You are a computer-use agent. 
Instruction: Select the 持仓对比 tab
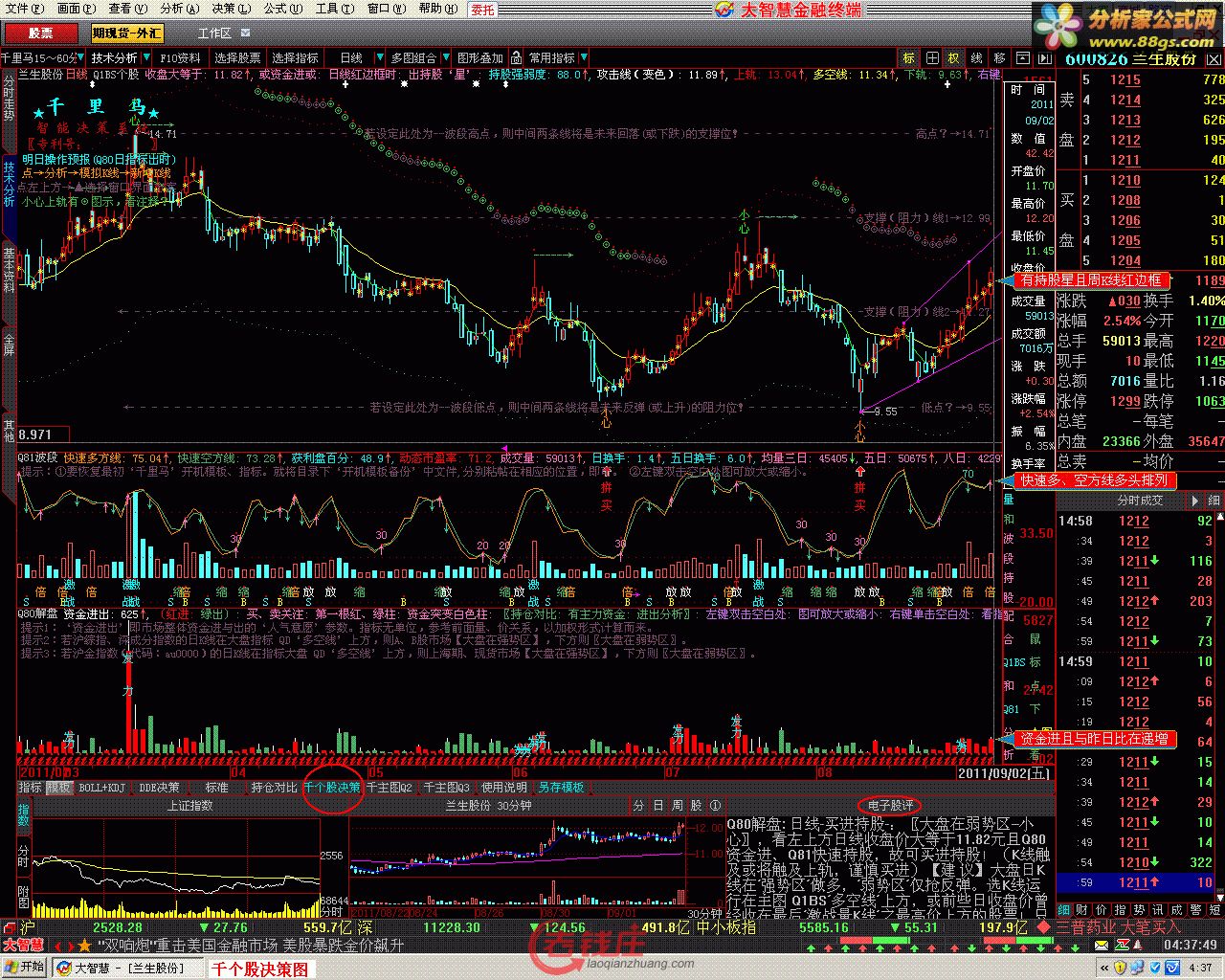point(275,788)
